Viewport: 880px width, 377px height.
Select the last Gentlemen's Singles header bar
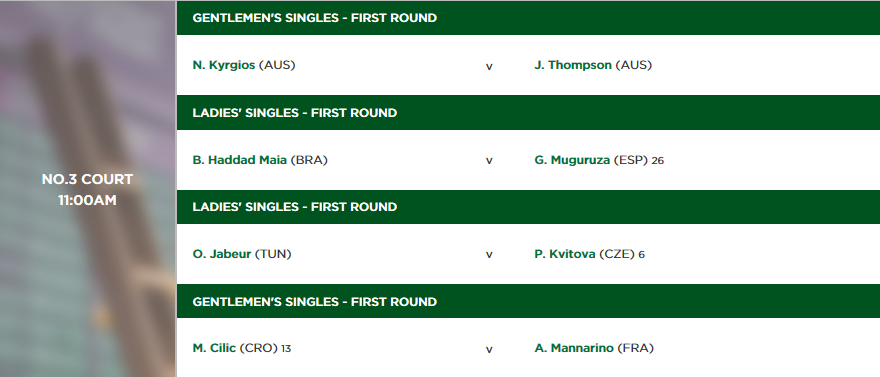[x=528, y=301]
